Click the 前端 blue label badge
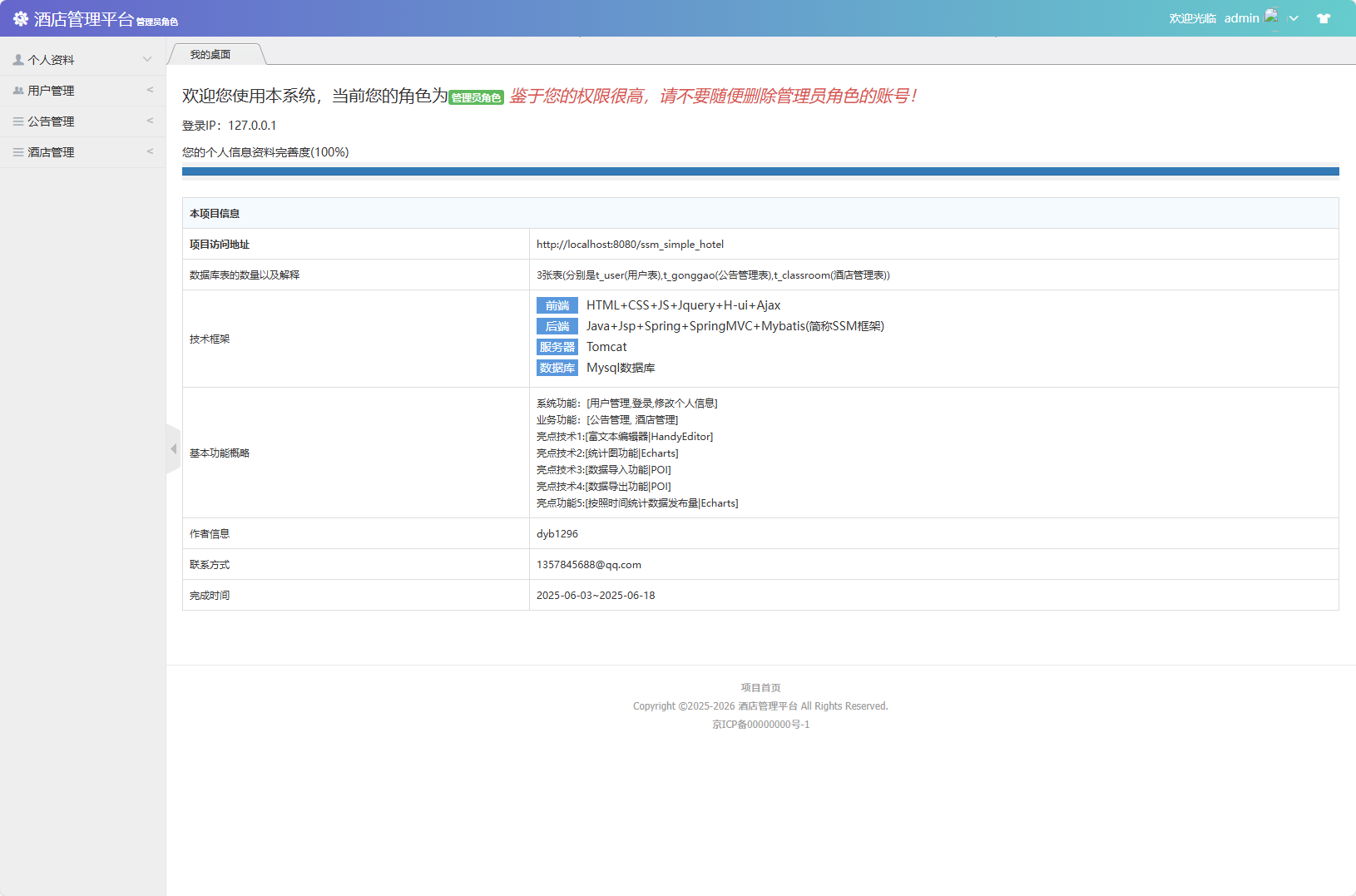This screenshot has height=896, width=1356. pos(557,304)
